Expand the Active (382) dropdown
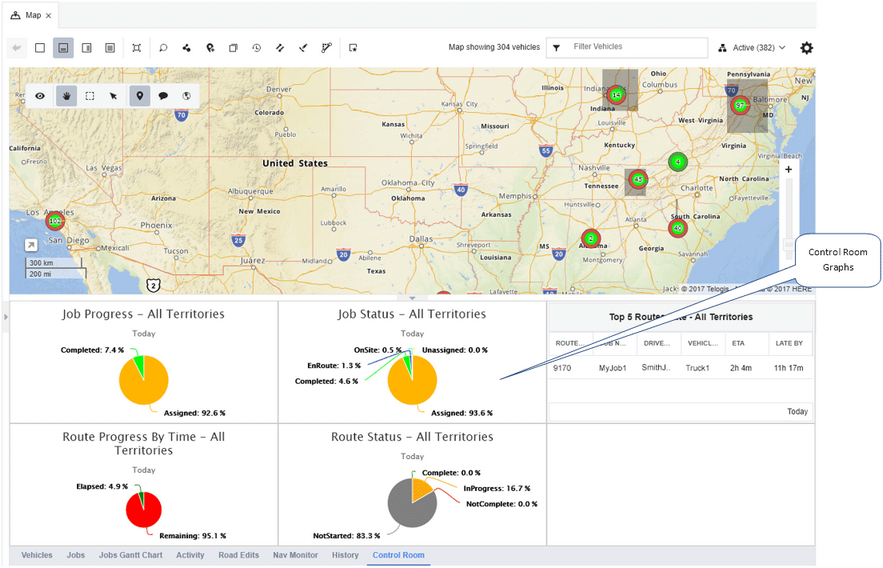This screenshot has height=568, width=883. (752, 48)
